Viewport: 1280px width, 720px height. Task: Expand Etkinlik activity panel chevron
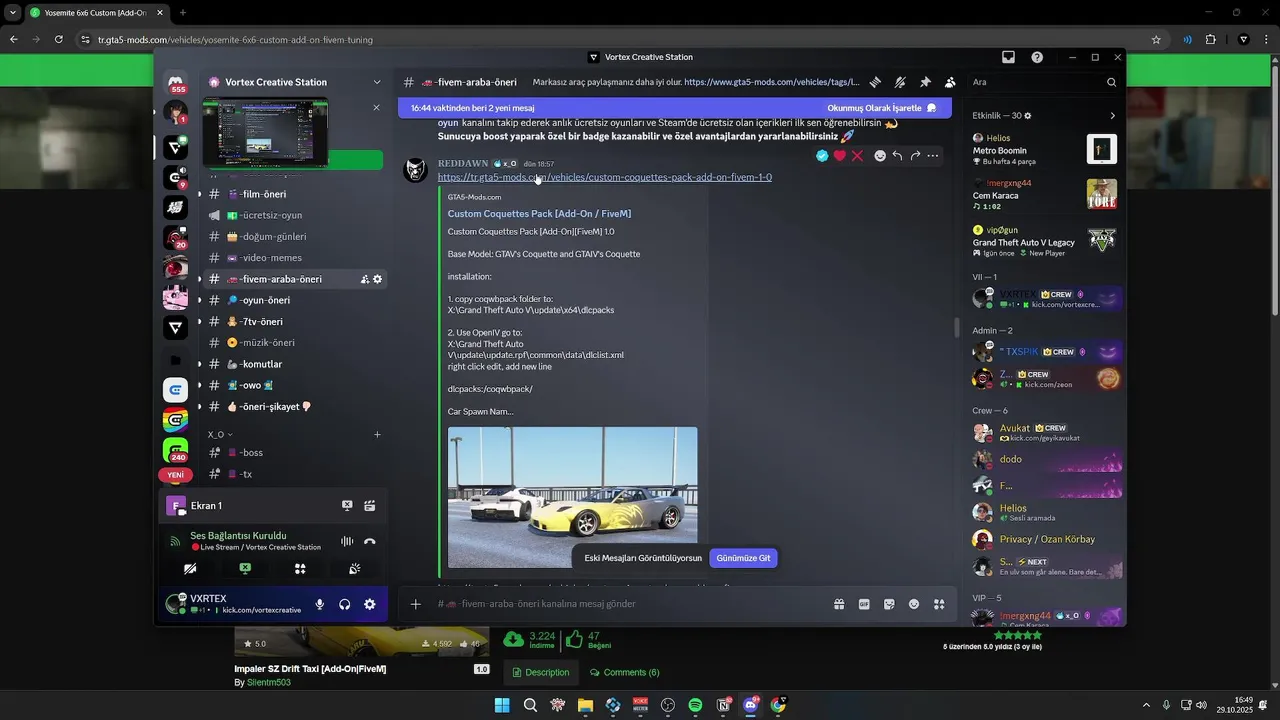tap(1112, 116)
